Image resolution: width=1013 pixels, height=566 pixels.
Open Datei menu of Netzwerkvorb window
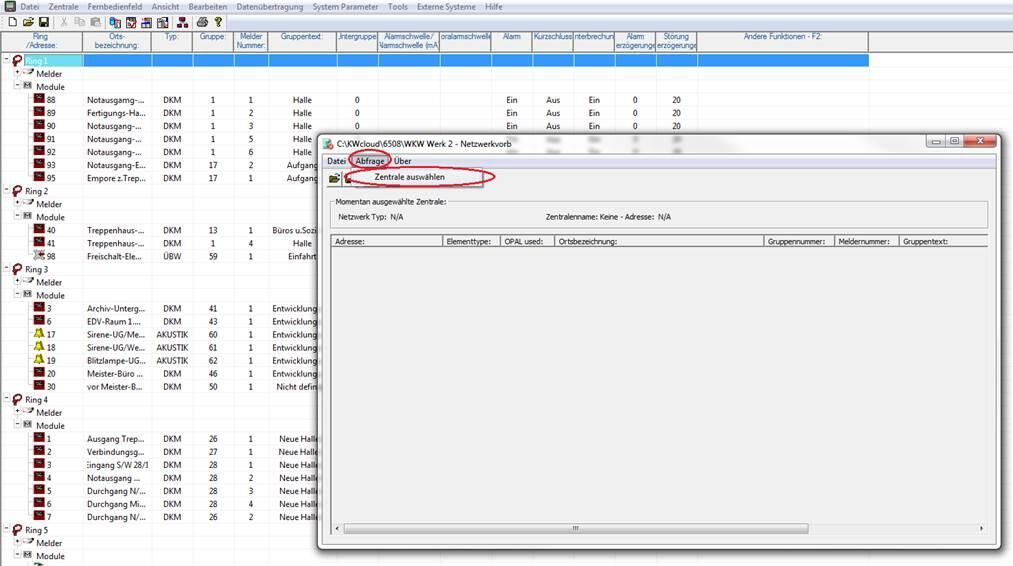pos(336,161)
